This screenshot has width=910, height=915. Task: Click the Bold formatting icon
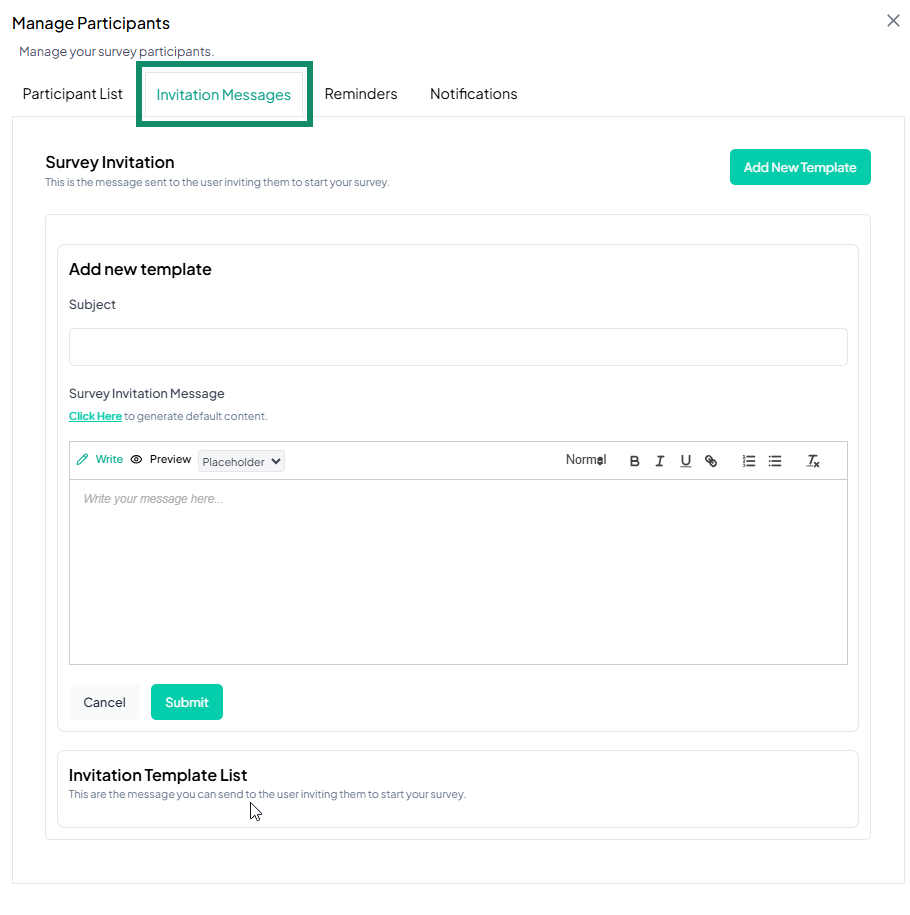click(x=634, y=461)
